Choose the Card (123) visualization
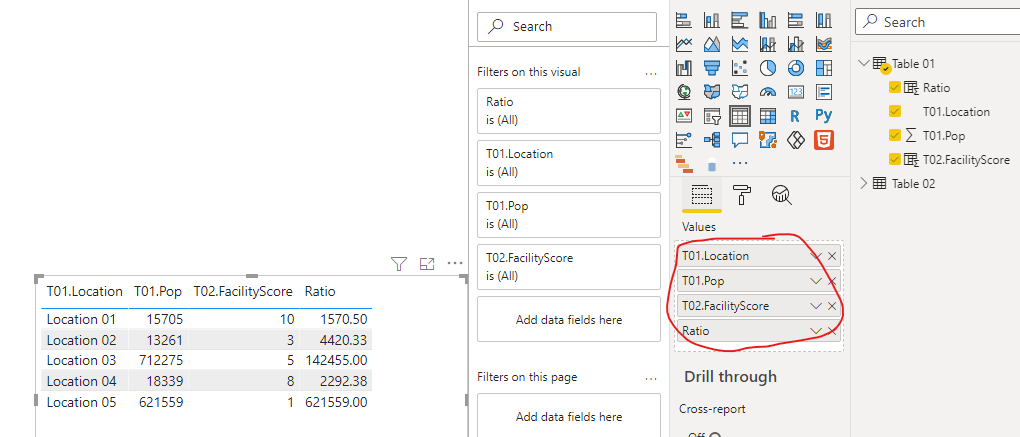Viewport: 1020px width, 437px height. [x=796, y=92]
